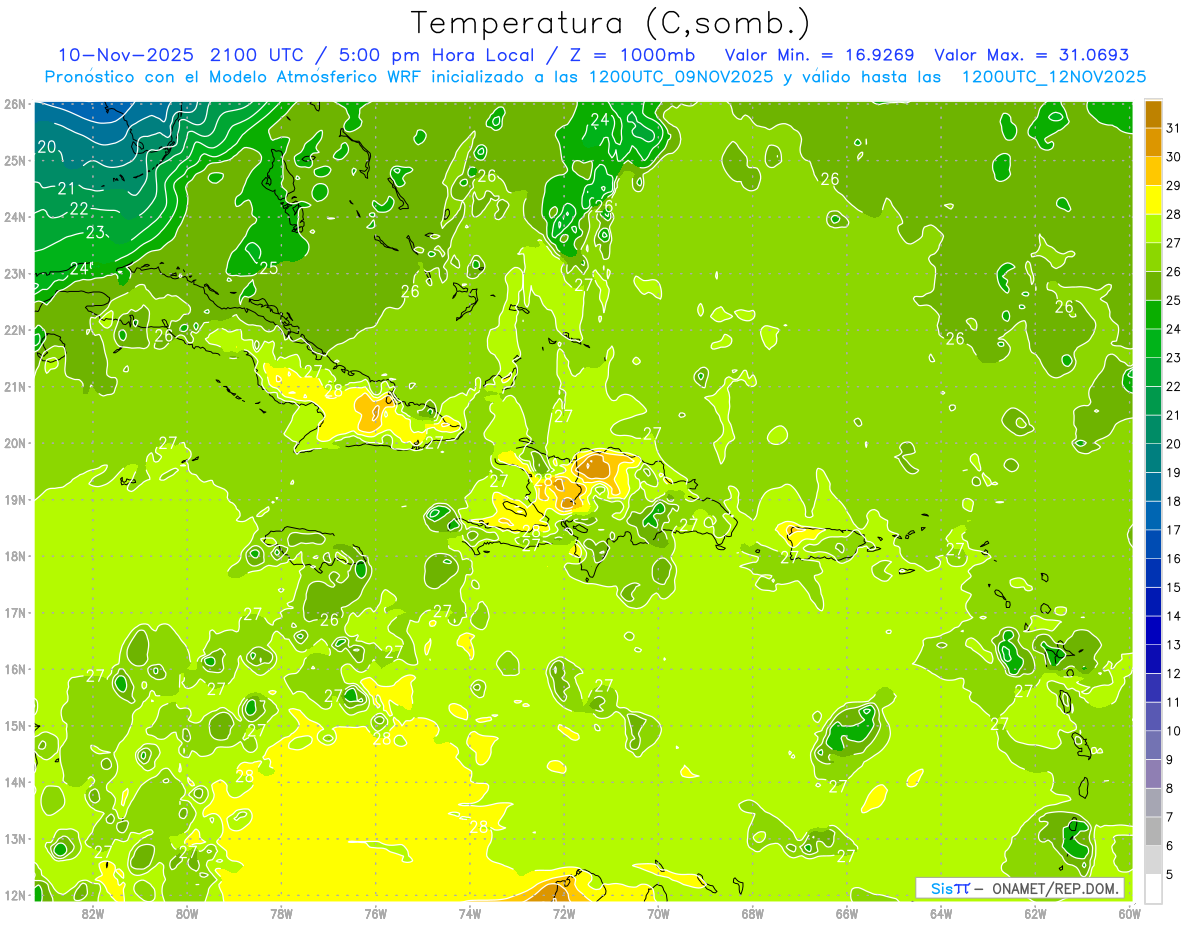Click the latitude axis label "16N"
The image size is (1200, 927).
pos(14,669)
